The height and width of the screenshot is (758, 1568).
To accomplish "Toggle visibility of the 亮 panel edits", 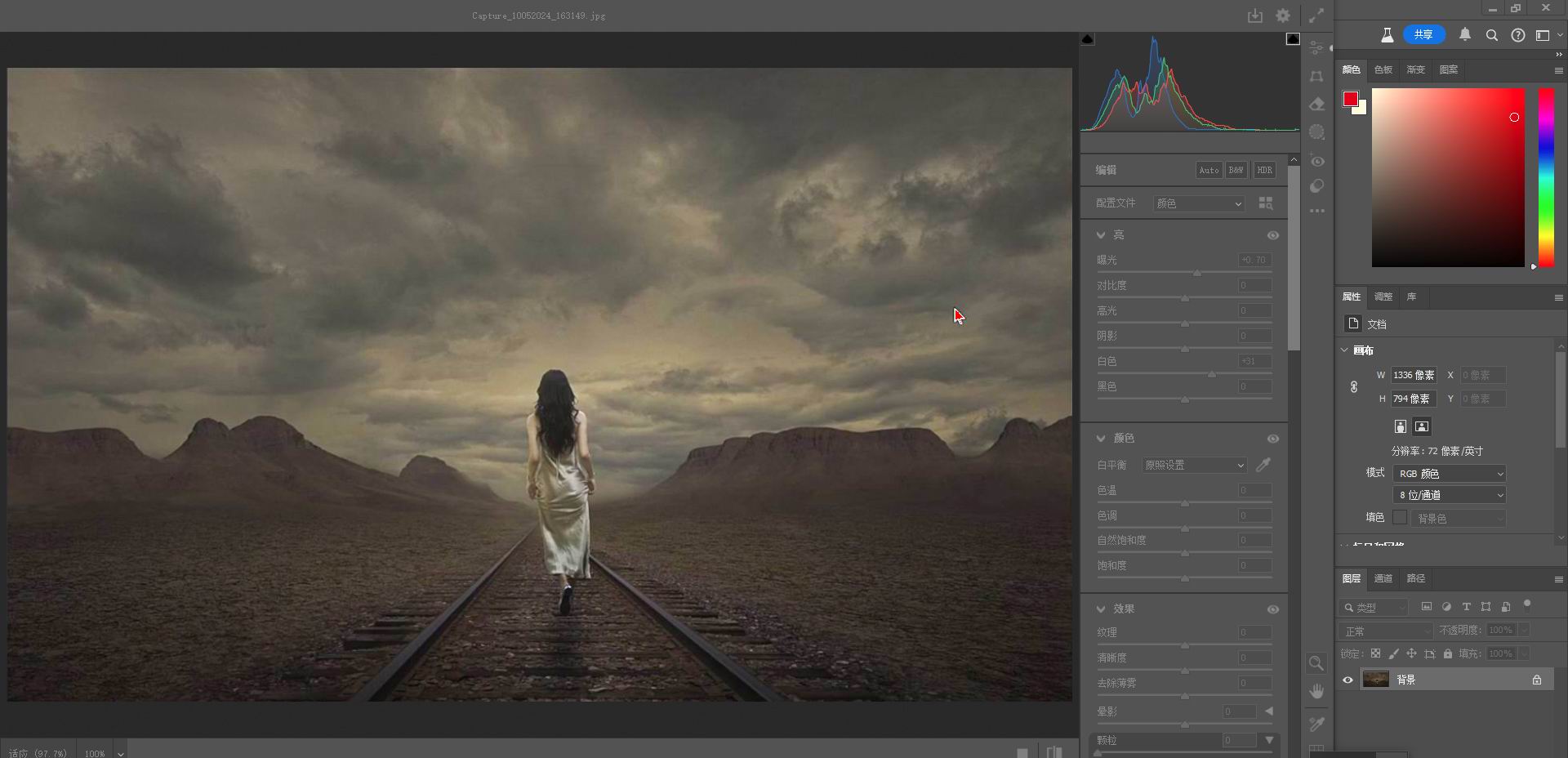I will tap(1272, 235).
